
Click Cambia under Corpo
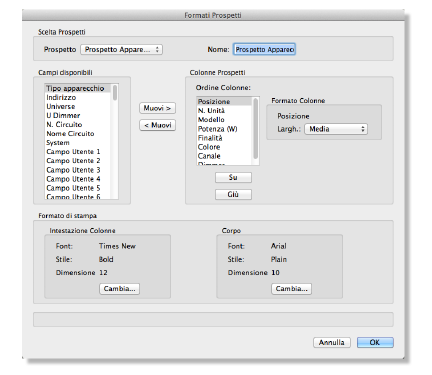[291, 289]
